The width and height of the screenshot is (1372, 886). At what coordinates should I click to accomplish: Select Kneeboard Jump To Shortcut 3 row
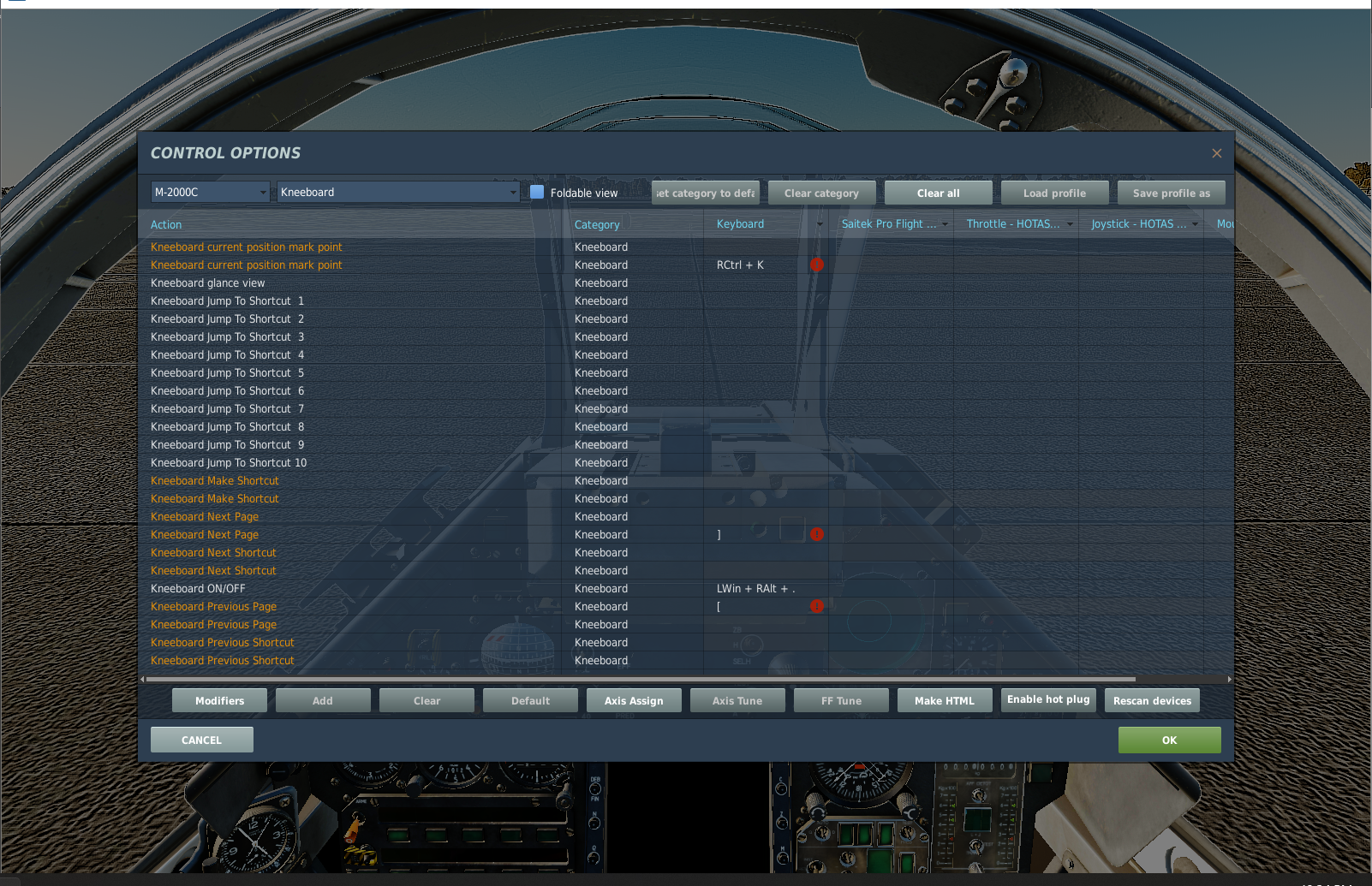point(685,337)
